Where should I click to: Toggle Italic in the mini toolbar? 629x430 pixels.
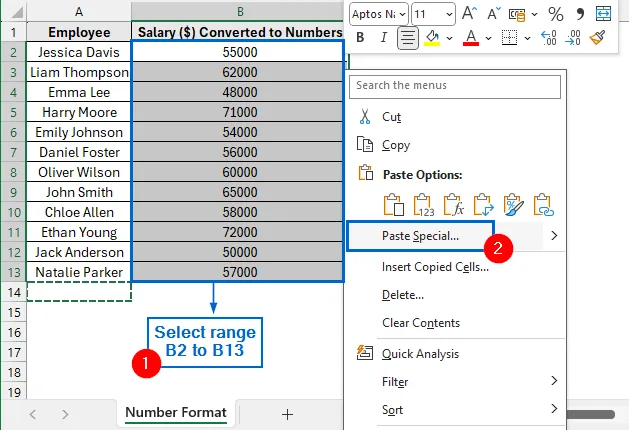point(383,38)
